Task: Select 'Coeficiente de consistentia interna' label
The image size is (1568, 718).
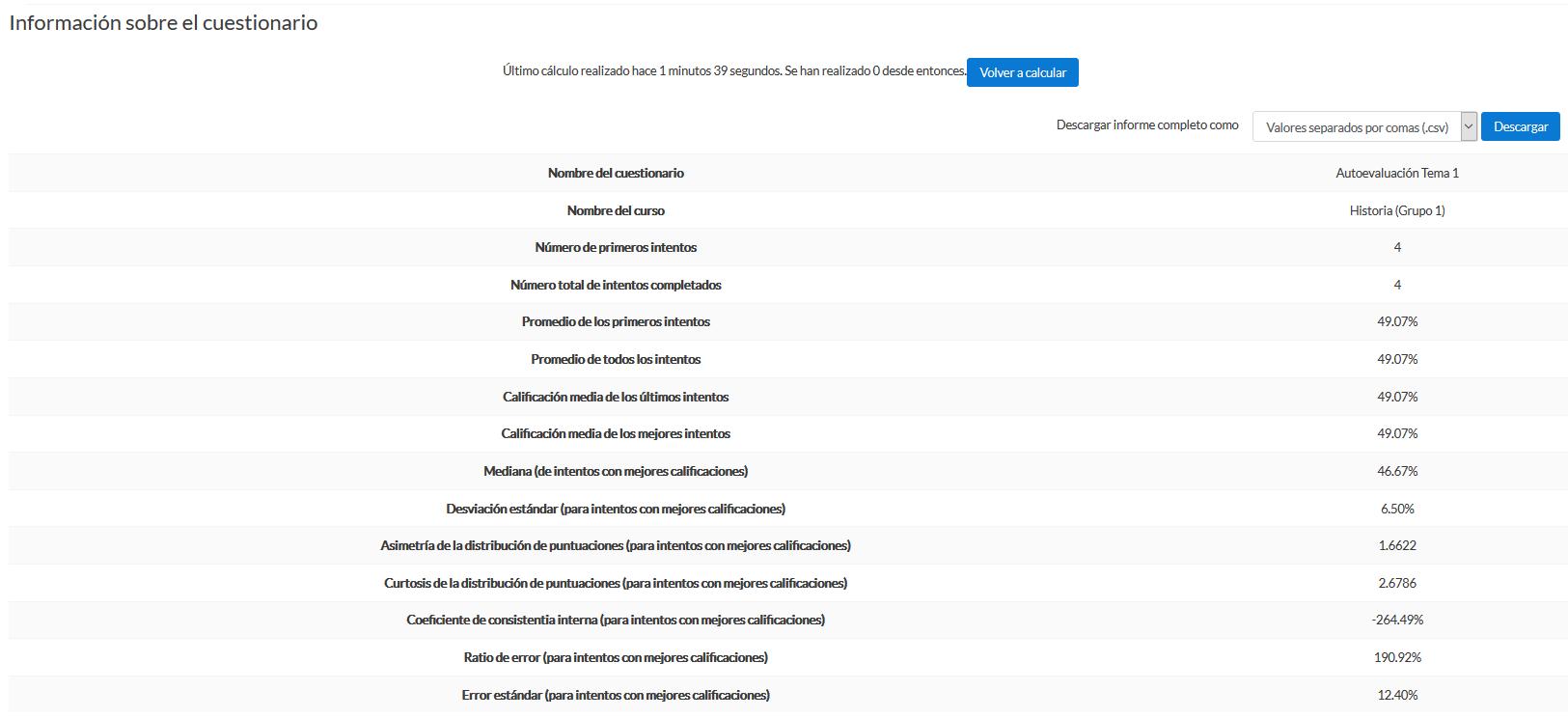Action: coord(616,620)
